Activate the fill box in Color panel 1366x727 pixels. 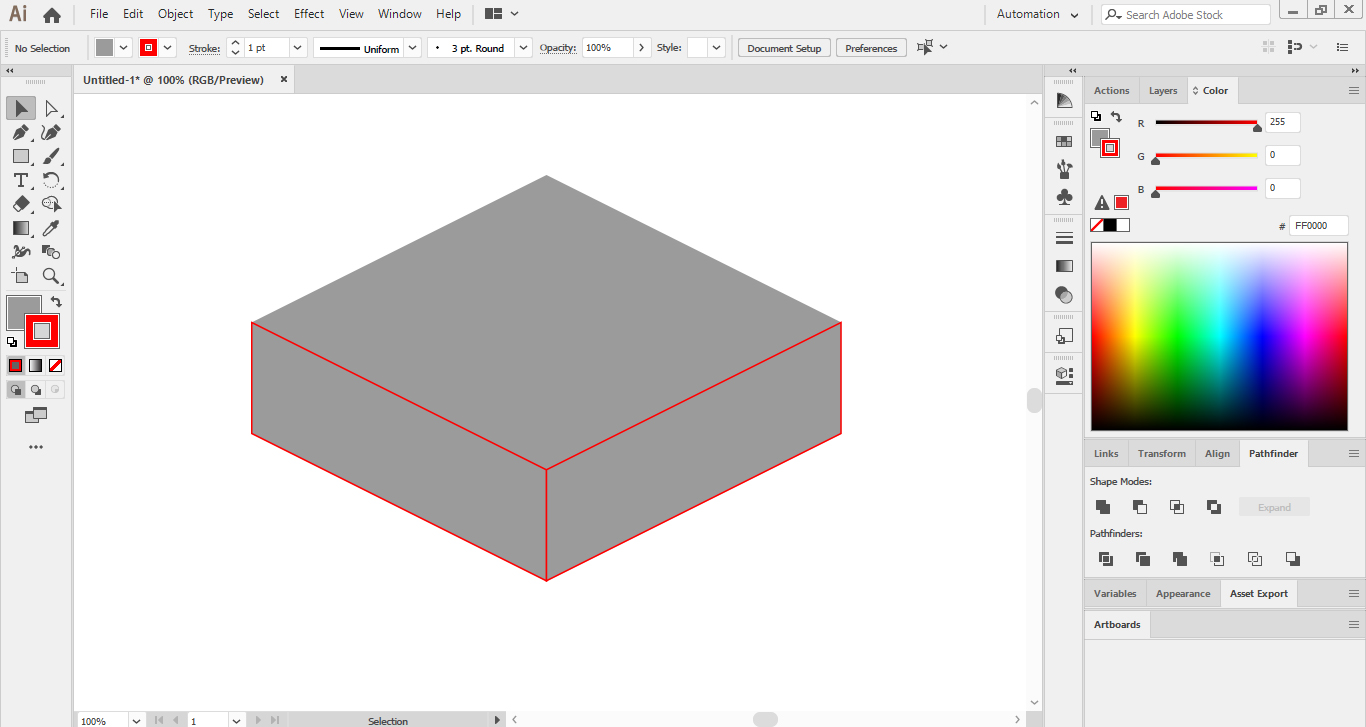pyautogui.click(x=1099, y=136)
